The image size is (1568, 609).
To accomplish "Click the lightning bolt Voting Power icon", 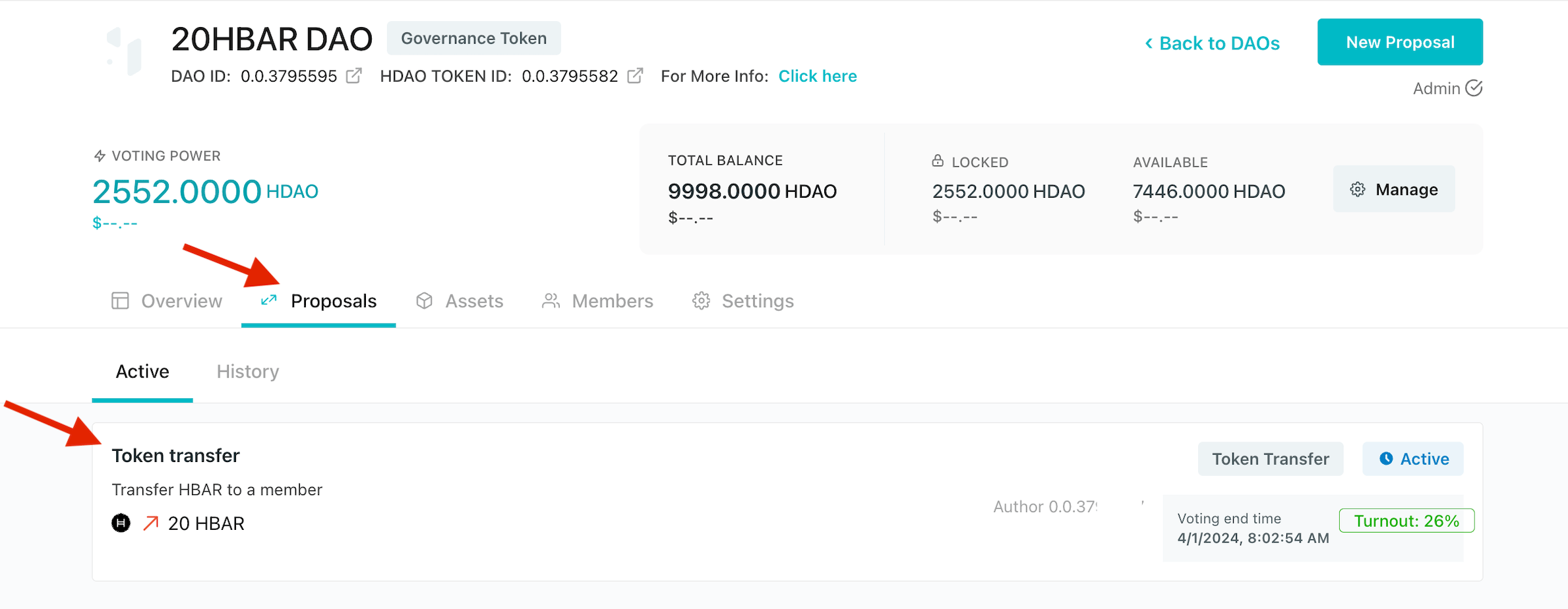I will click(x=100, y=156).
